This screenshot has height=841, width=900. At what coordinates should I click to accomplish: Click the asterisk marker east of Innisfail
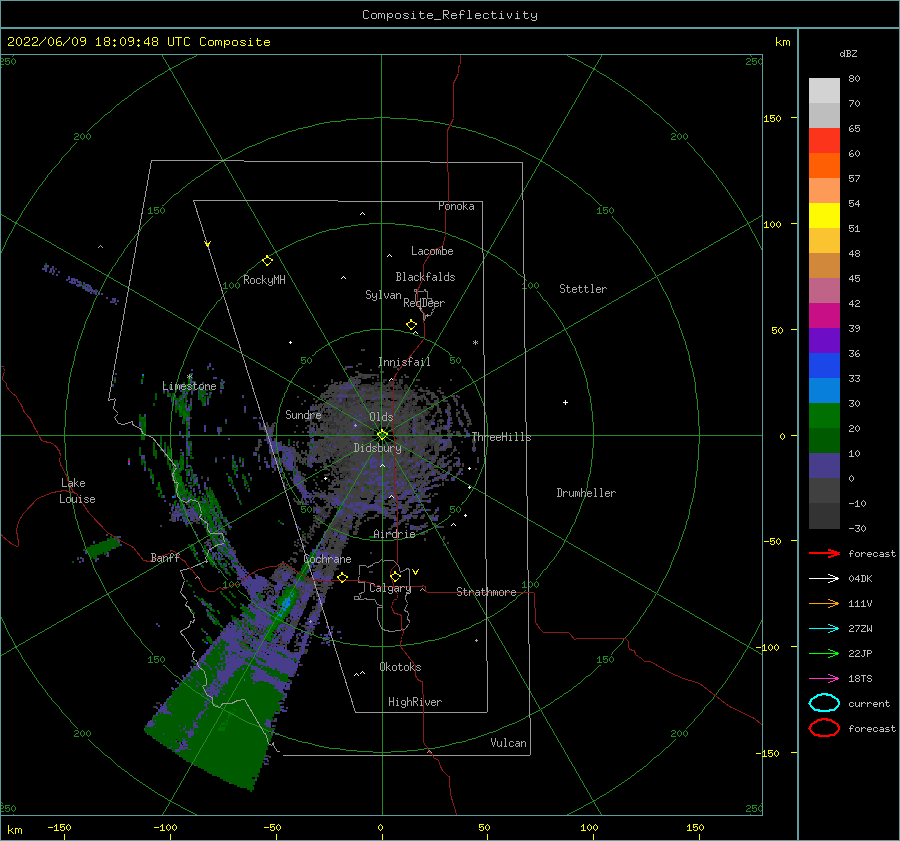[x=475, y=343]
